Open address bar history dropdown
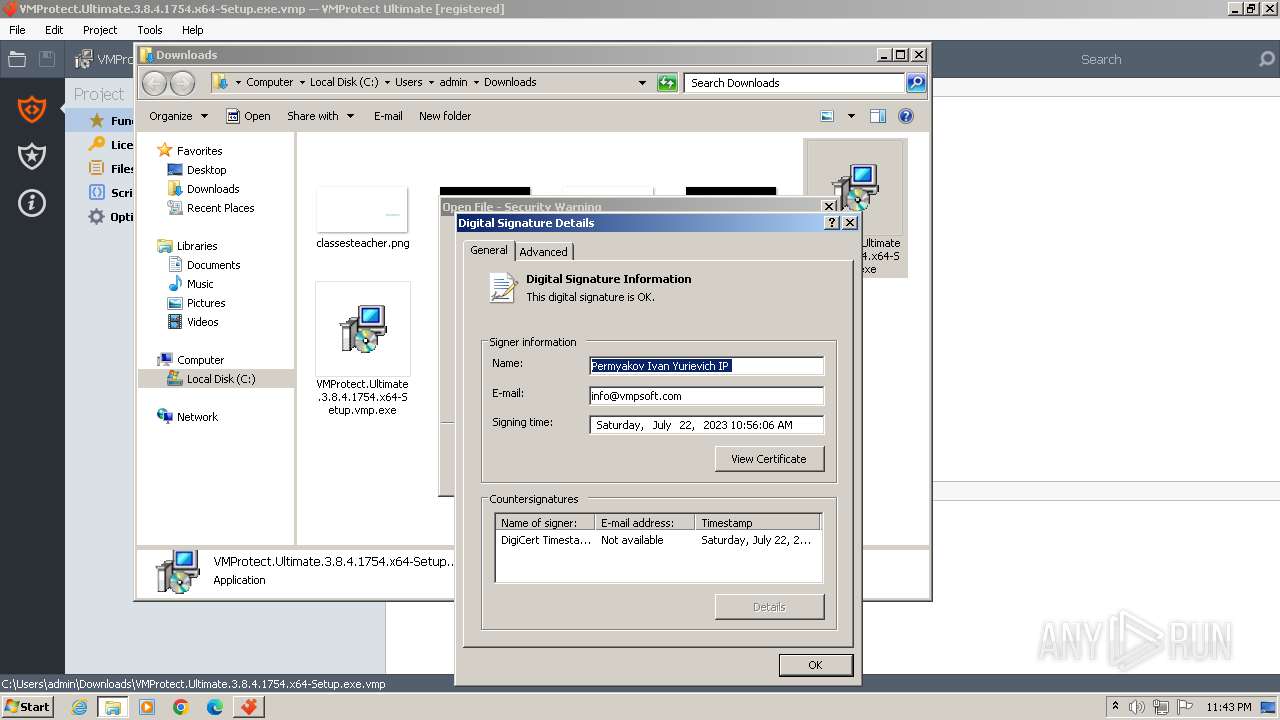The height and width of the screenshot is (720, 1280). pyautogui.click(x=642, y=83)
